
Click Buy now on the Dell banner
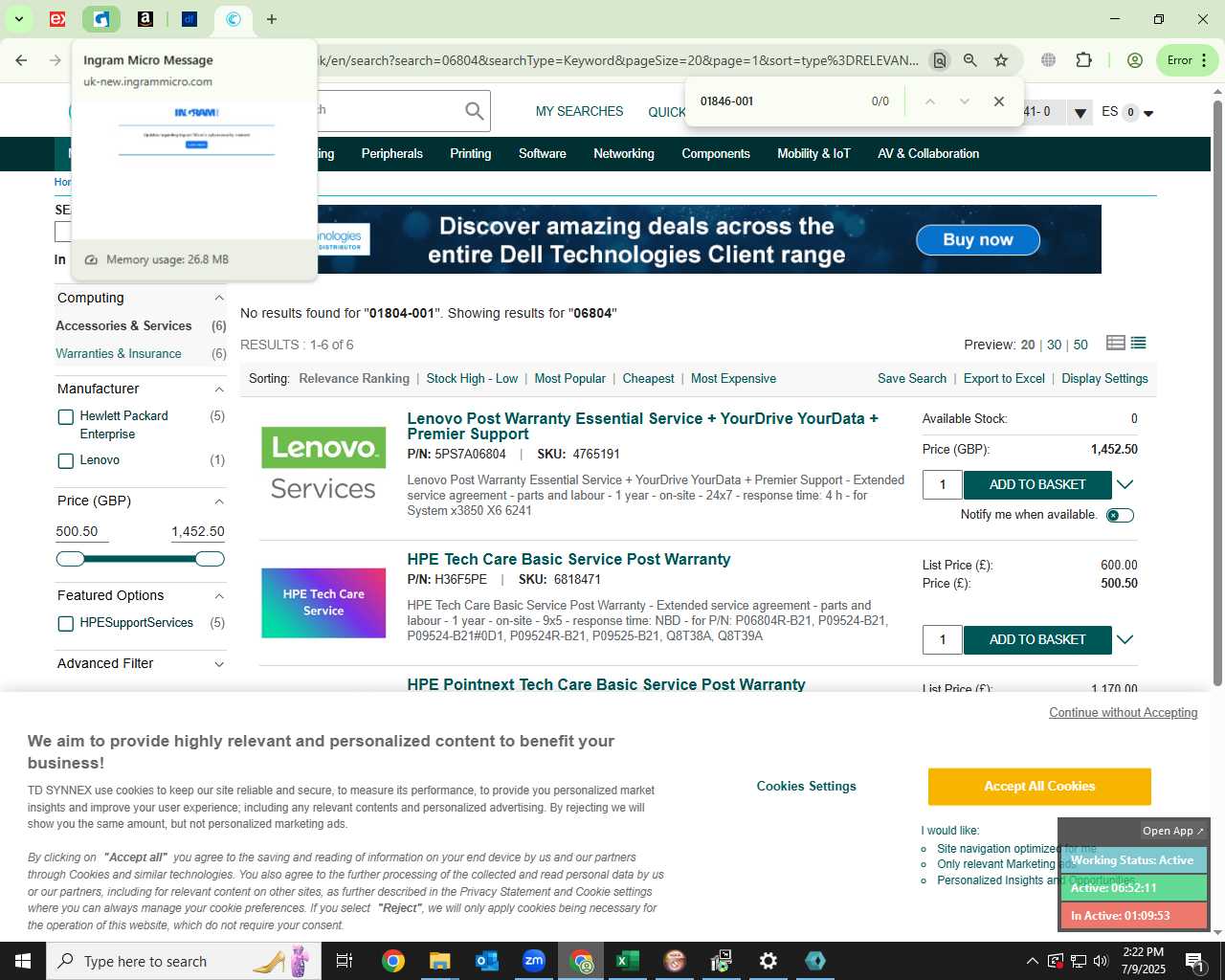(x=977, y=239)
